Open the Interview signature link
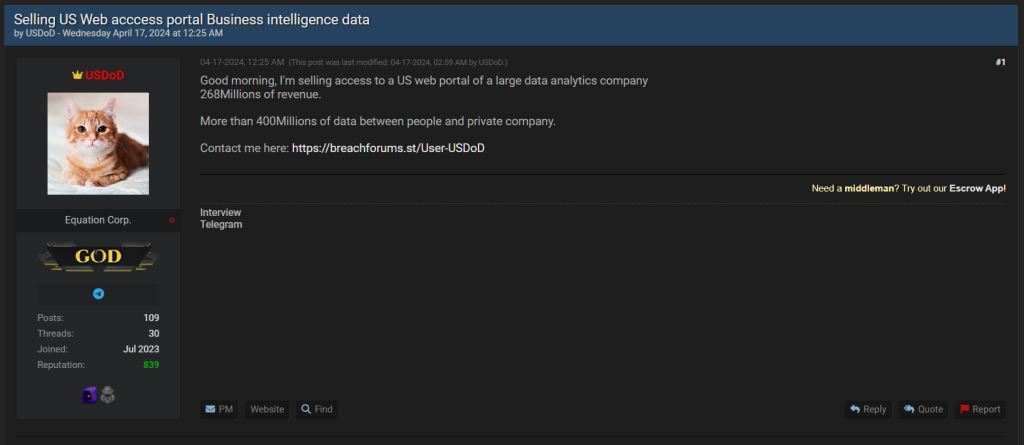 (x=220, y=212)
